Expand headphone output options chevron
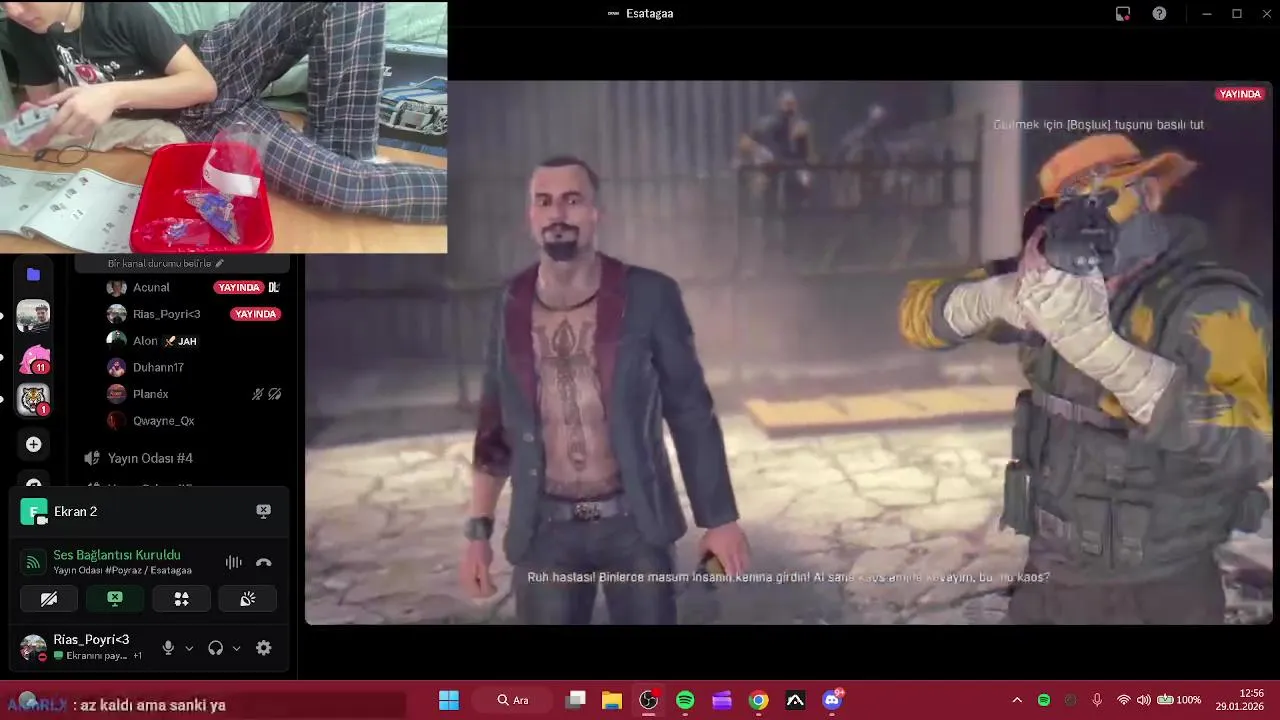 click(x=237, y=648)
